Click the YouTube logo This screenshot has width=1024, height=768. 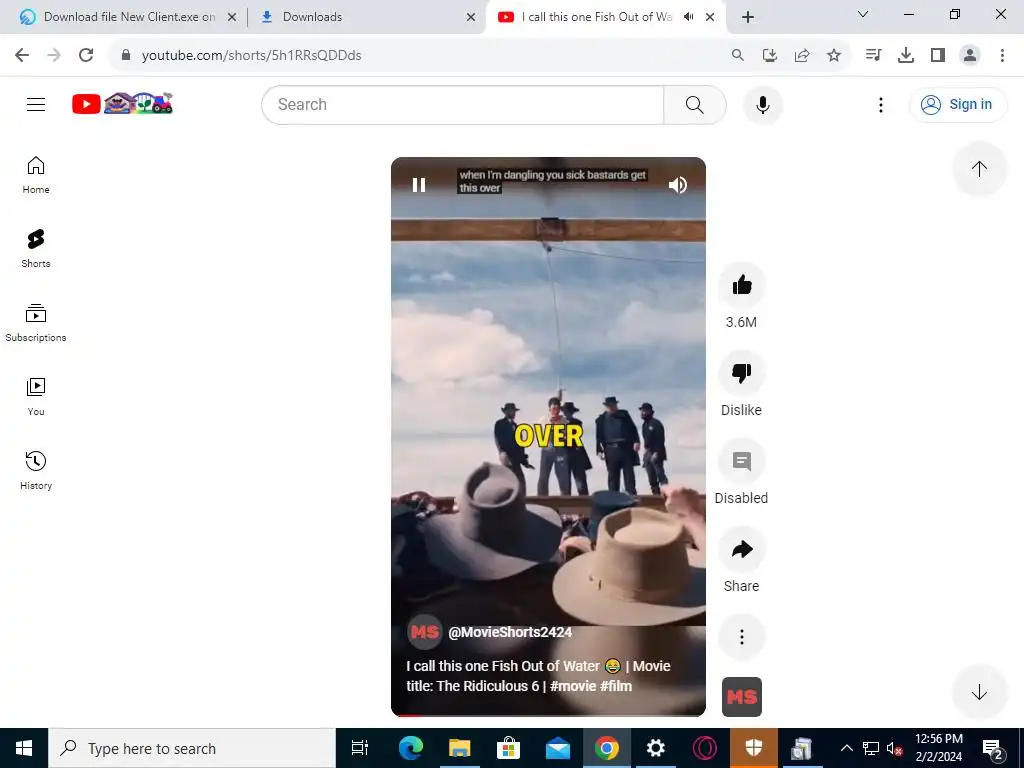[x=122, y=103]
